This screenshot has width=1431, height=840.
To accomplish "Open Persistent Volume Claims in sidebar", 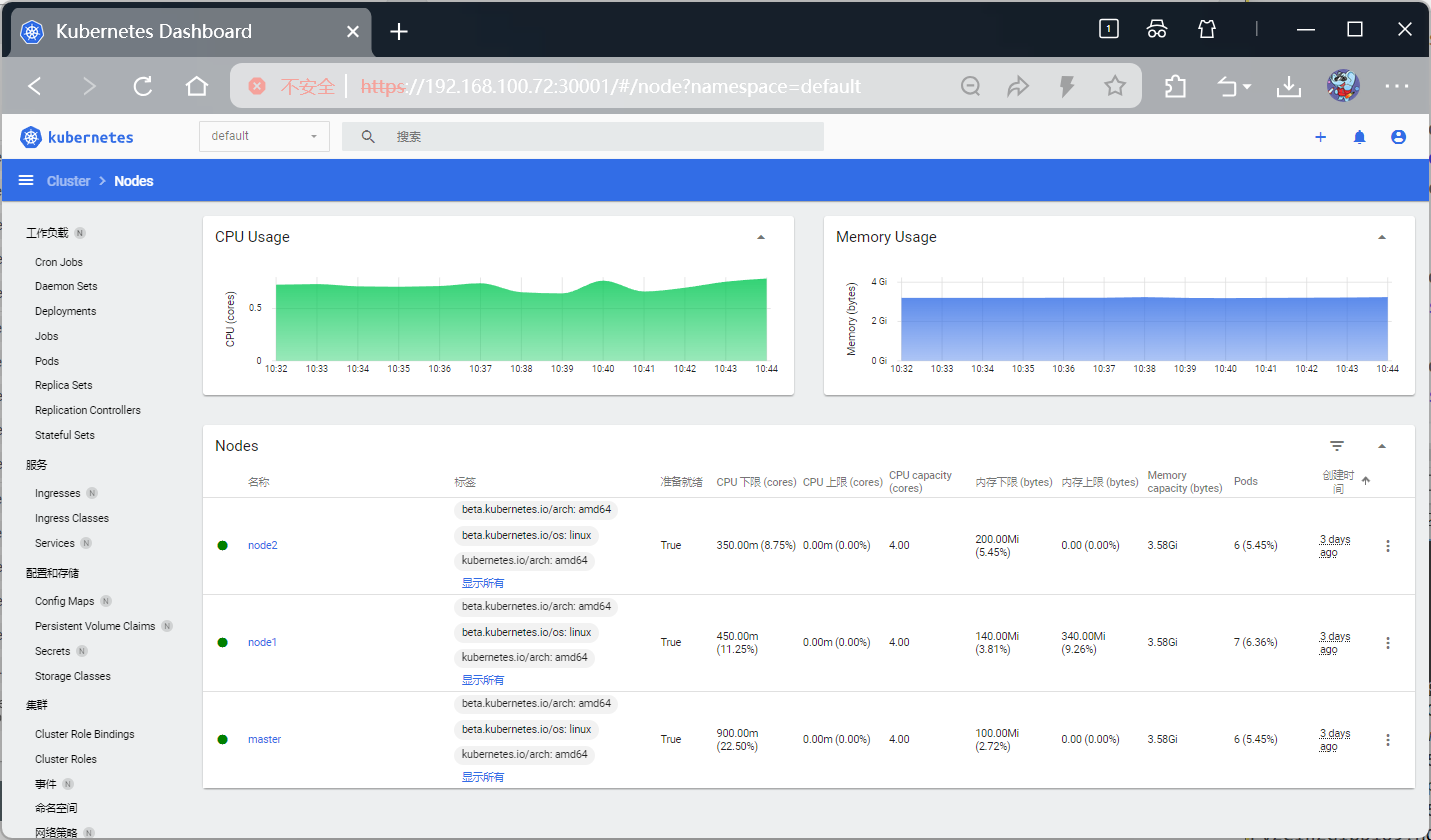I will pos(95,626).
